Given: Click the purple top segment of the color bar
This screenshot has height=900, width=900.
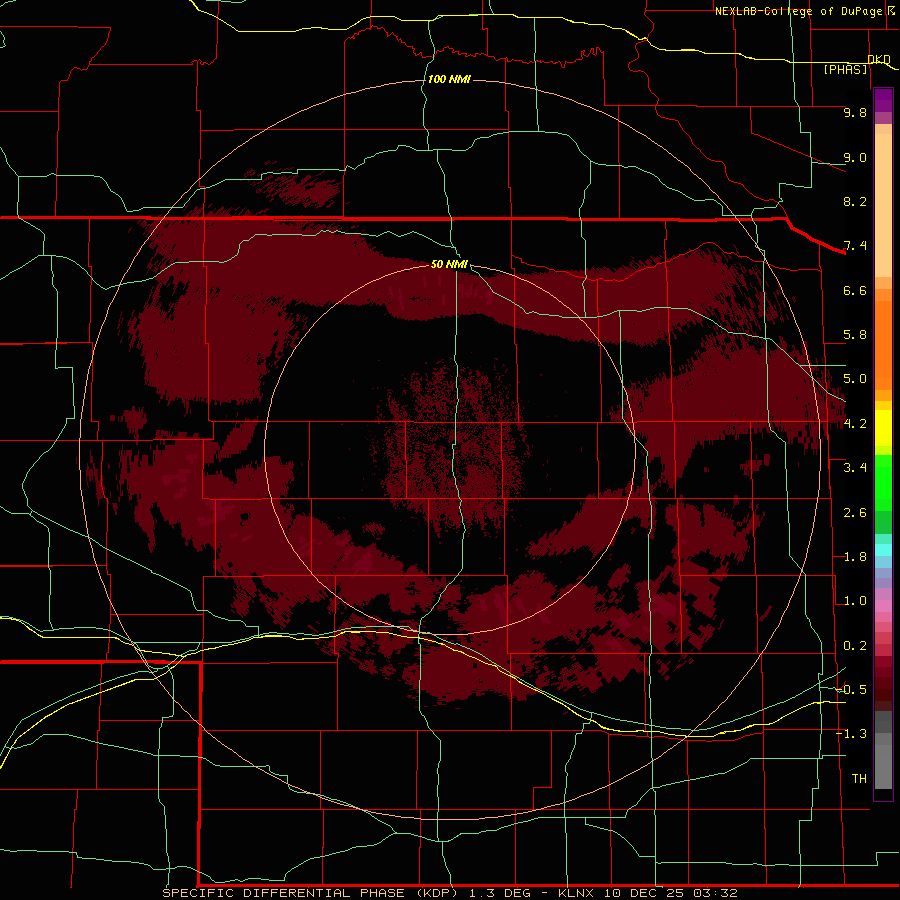Looking at the screenshot, I should click(883, 100).
